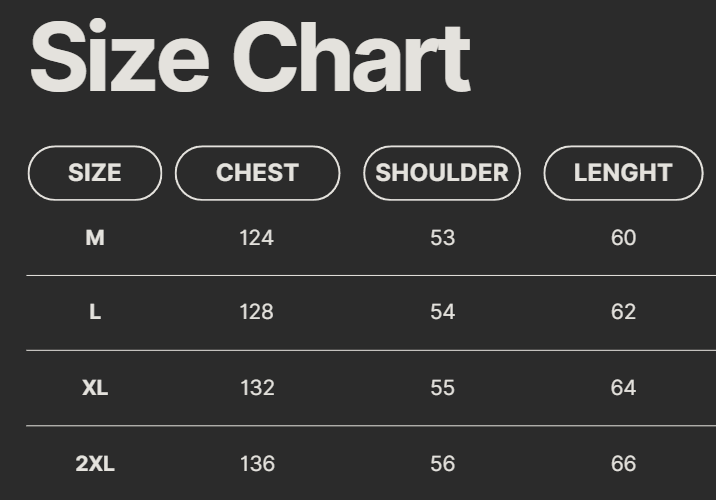Select the 2XL size row label
The width and height of the screenshot is (716, 500).
tap(95, 464)
